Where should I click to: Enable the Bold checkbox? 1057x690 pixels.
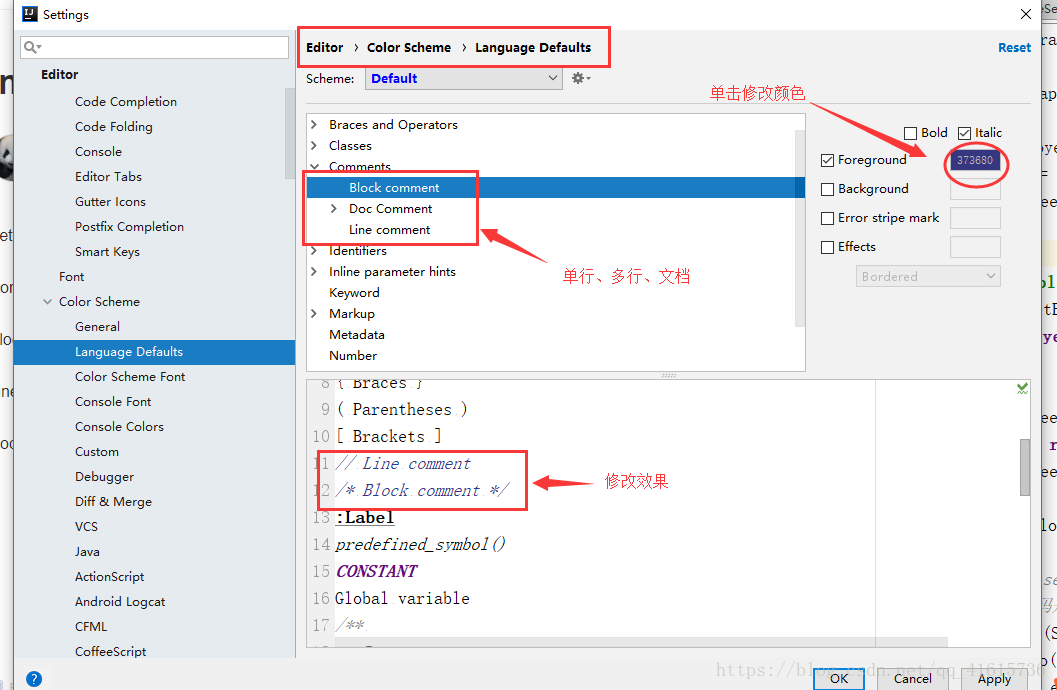point(910,133)
